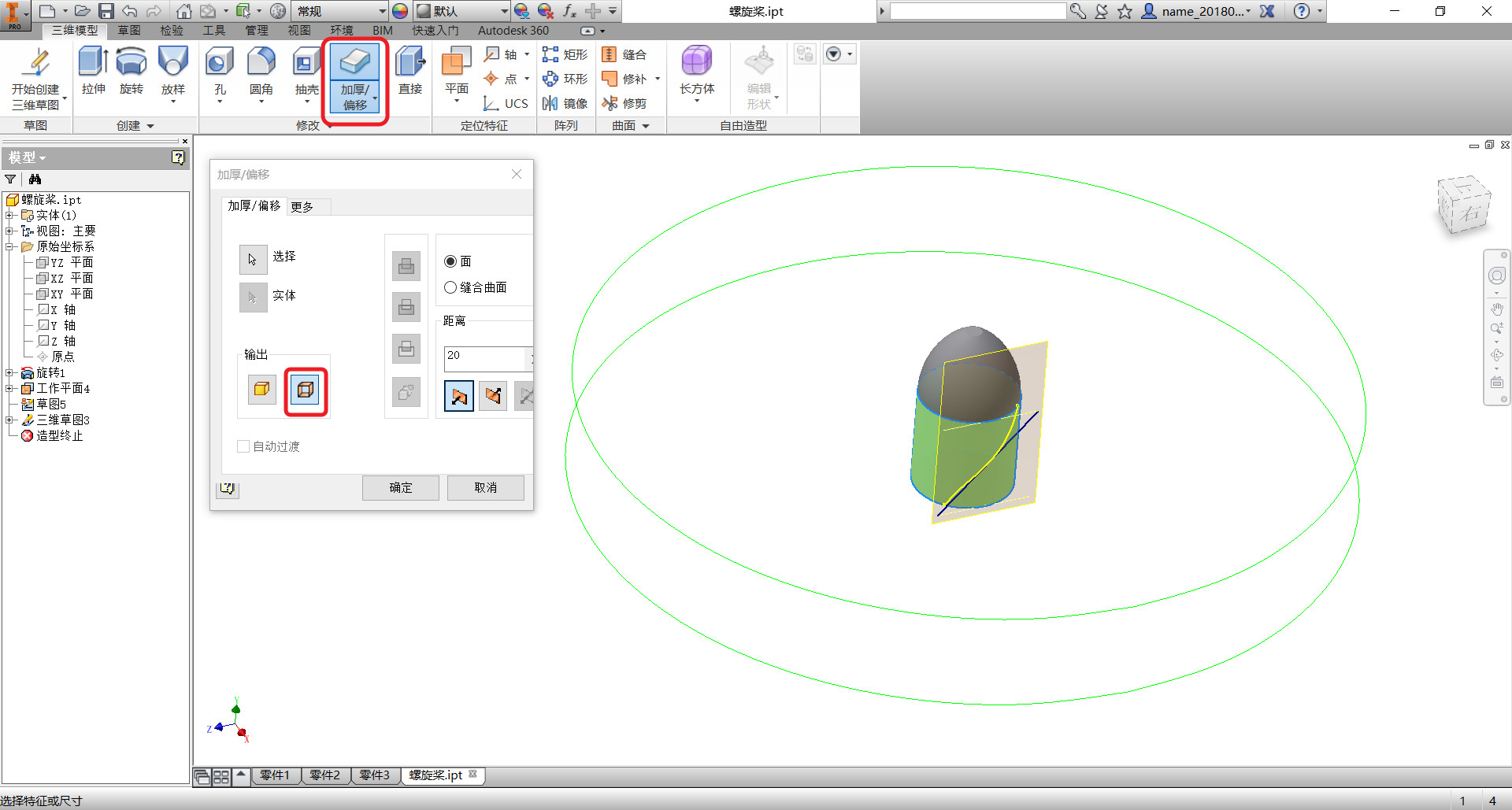Select the 拉伸 (Extrude) tool
Screen dimensions: 1512x810
pos(94,71)
